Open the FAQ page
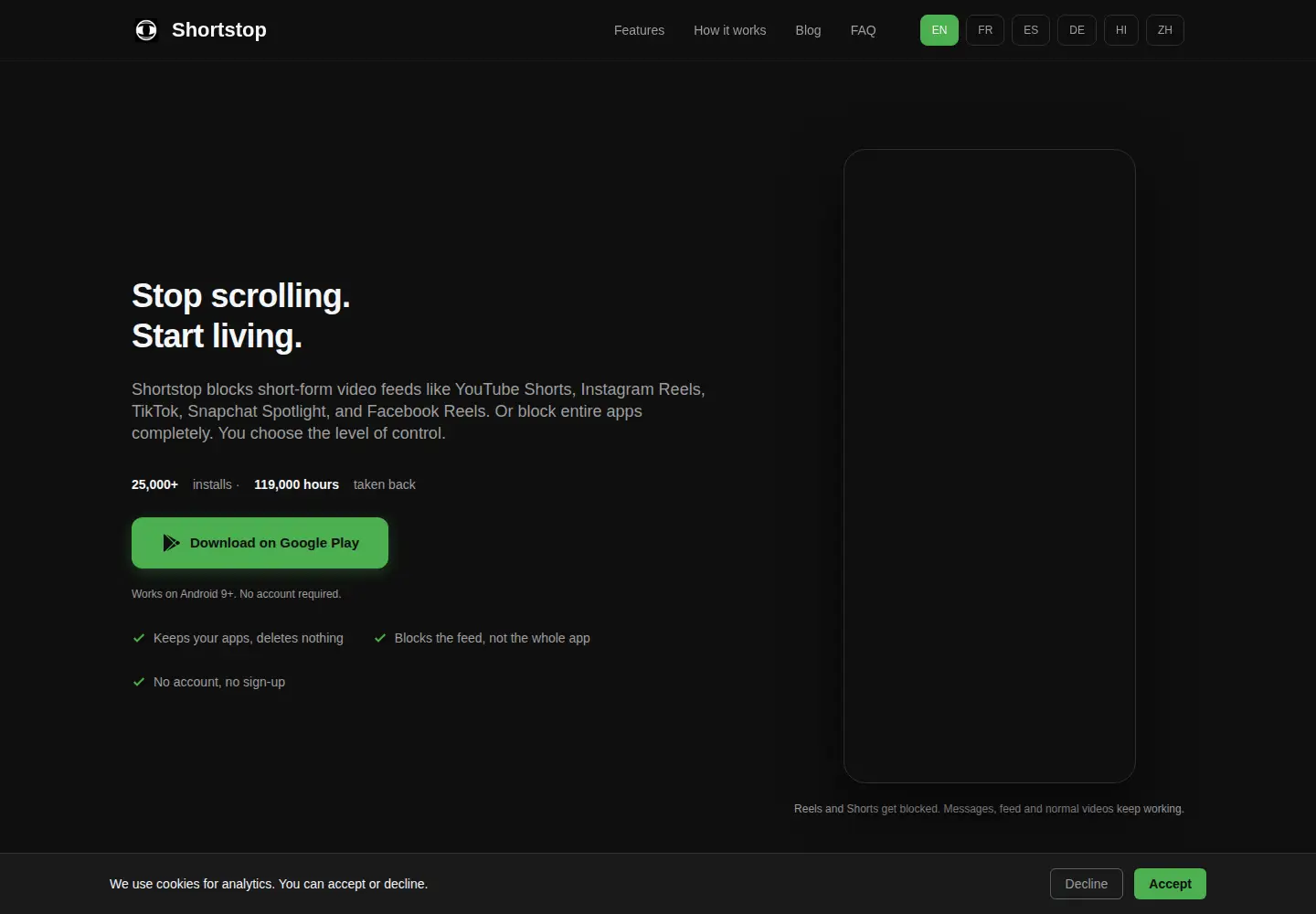This screenshot has height=914, width=1316. point(863,30)
